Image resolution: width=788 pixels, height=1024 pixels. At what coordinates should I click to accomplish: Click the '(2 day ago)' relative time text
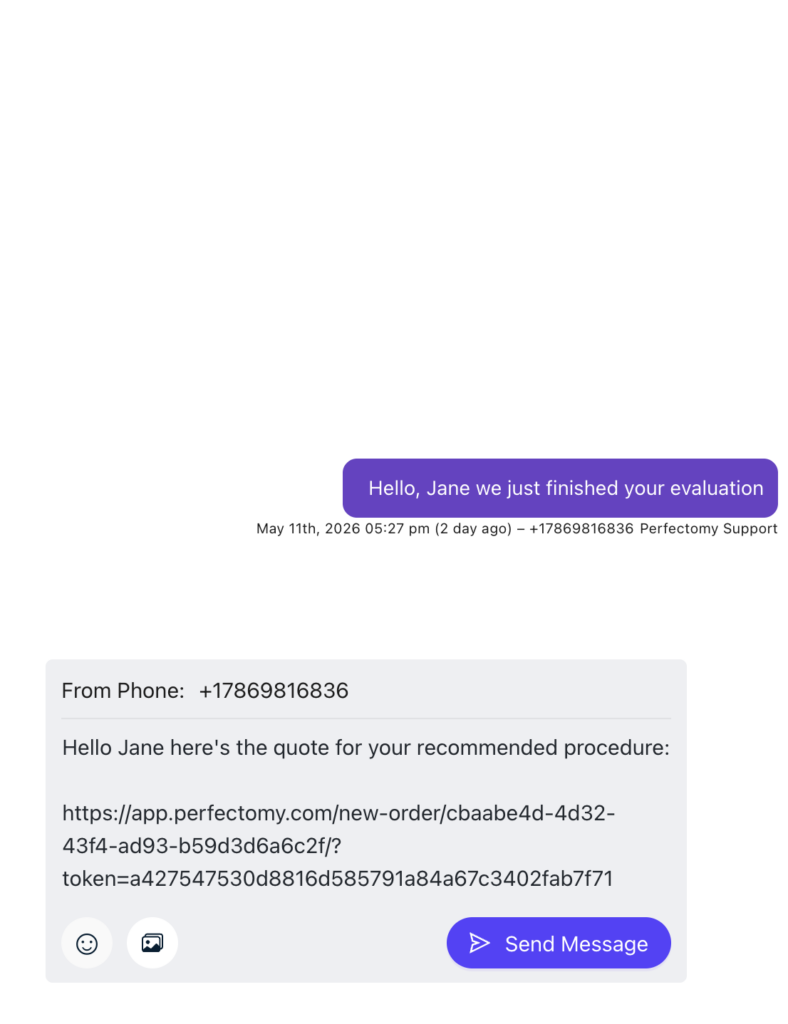click(x=473, y=528)
